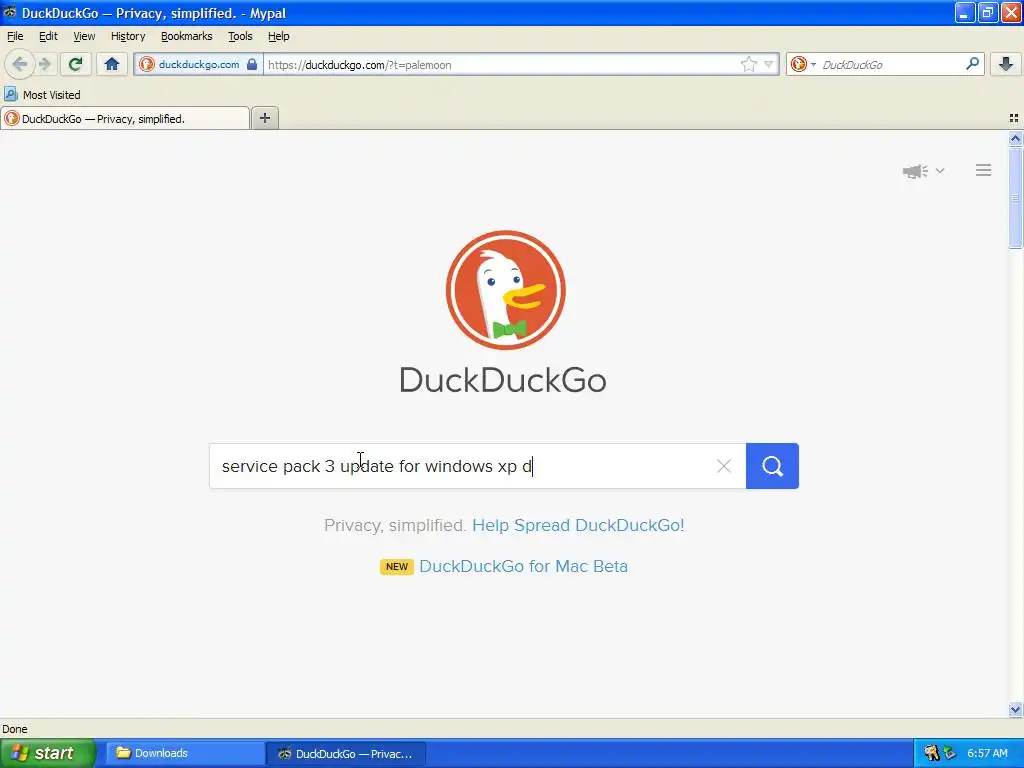Bookmark this page with the star icon

click(748, 64)
